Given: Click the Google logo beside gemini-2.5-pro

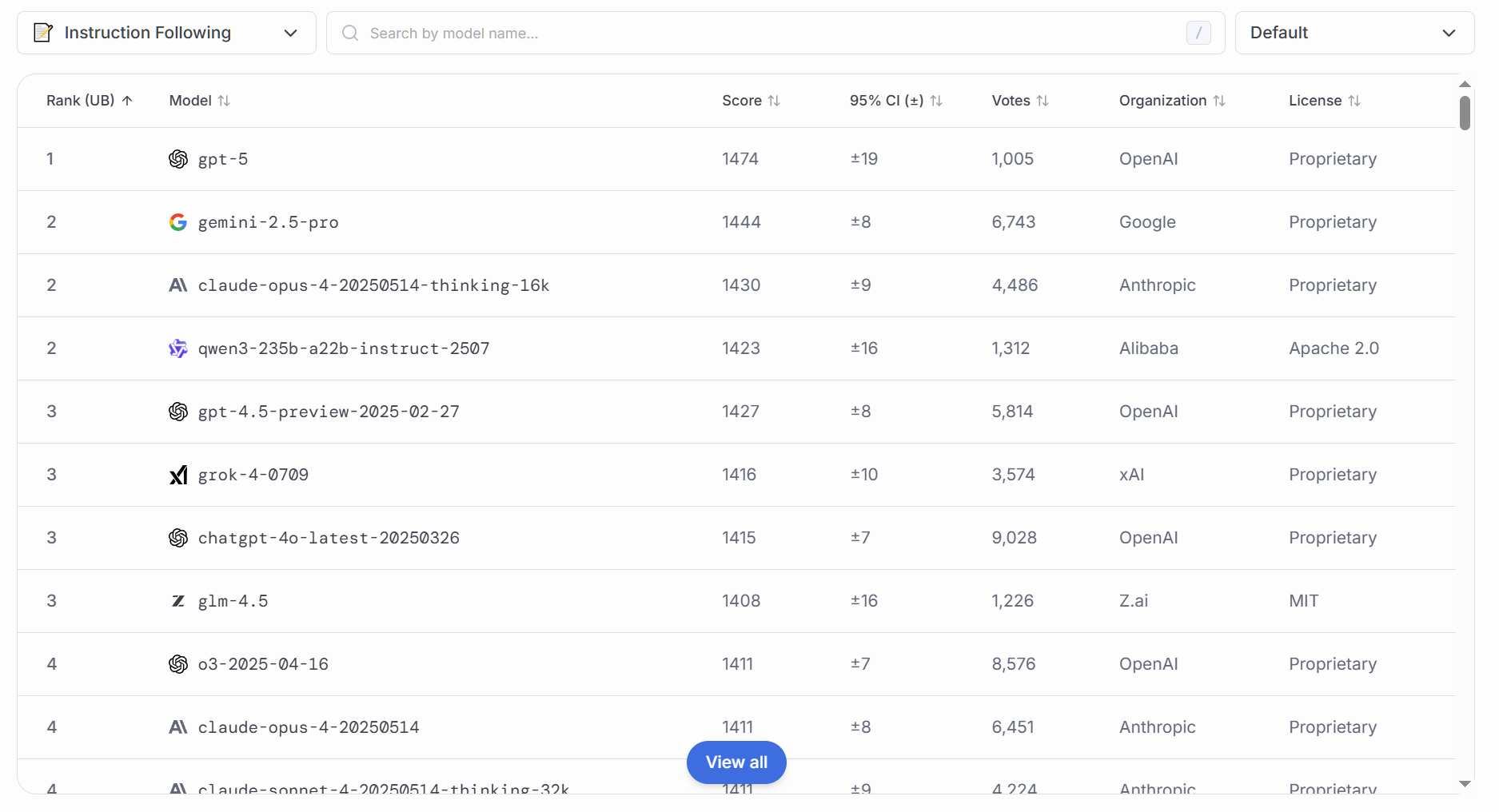Looking at the screenshot, I should [x=178, y=222].
